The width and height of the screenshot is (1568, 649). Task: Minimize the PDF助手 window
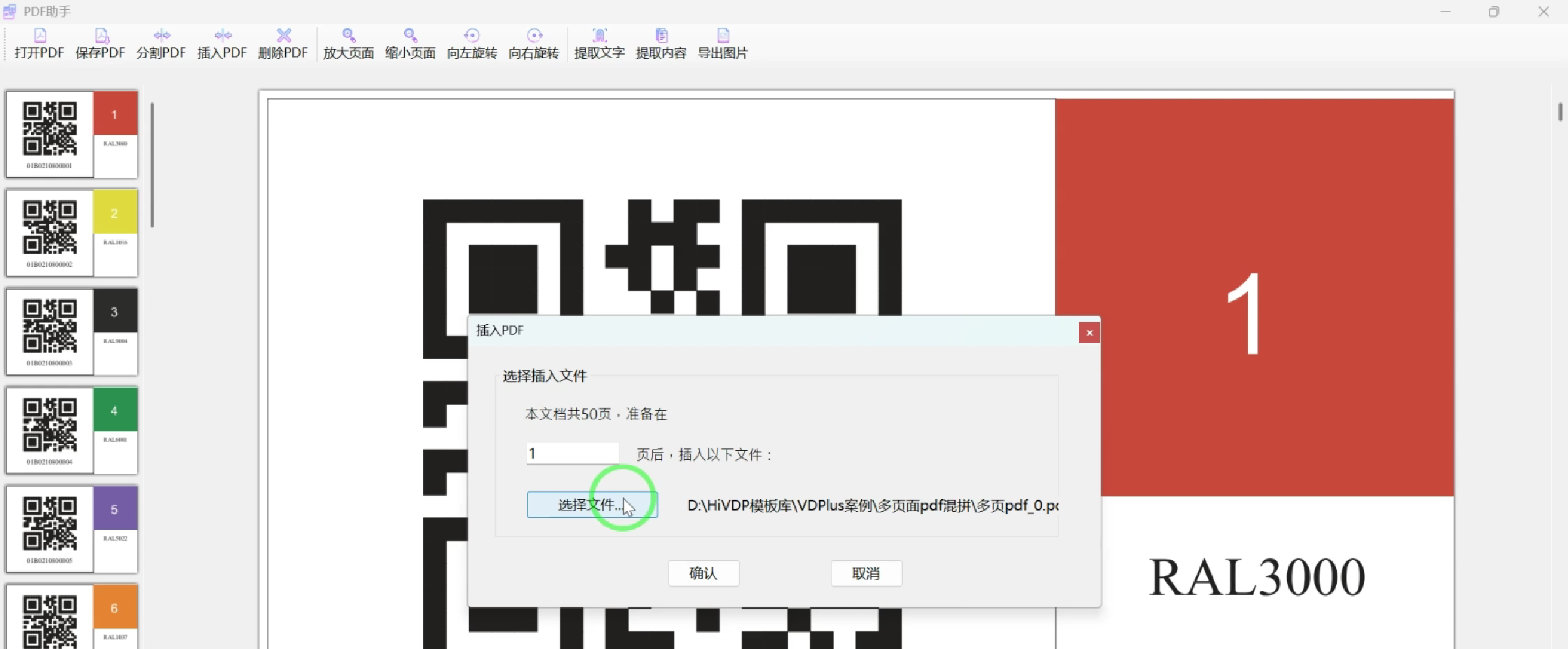(1445, 12)
